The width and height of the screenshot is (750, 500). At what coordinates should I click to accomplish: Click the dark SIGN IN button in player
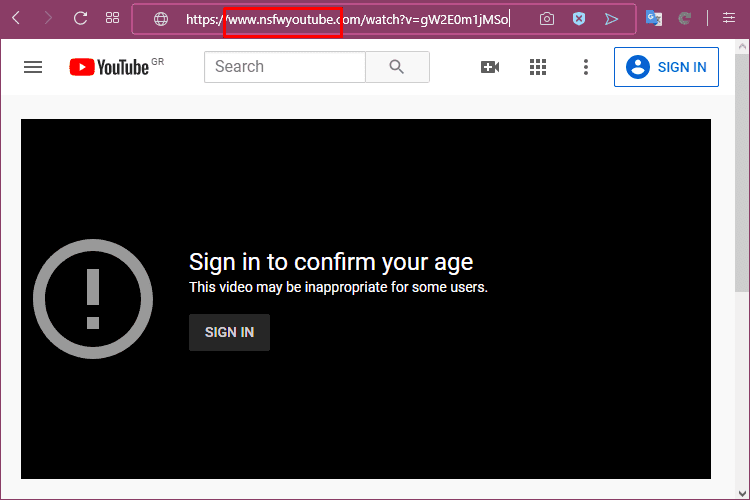[x=229, y=333]
